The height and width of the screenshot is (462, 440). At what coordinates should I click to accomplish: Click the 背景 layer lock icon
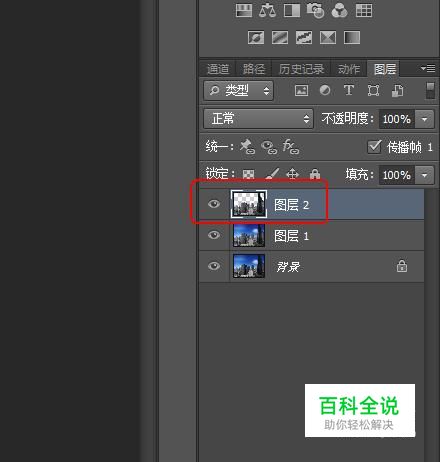[402, 266]
